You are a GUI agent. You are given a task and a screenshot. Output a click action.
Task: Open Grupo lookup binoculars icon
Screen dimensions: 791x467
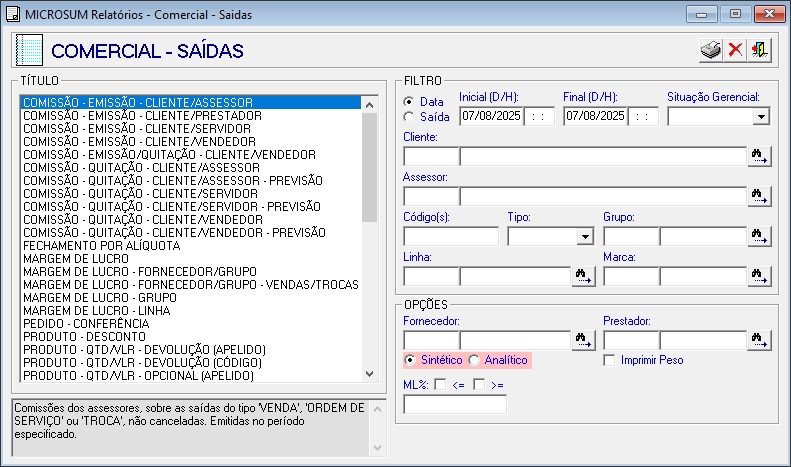759,236
